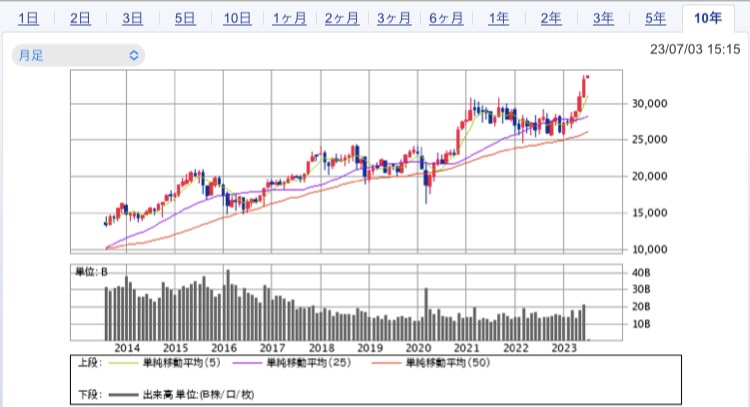
Task: Select the 2年 period tab
Action: tap(550, 18)
